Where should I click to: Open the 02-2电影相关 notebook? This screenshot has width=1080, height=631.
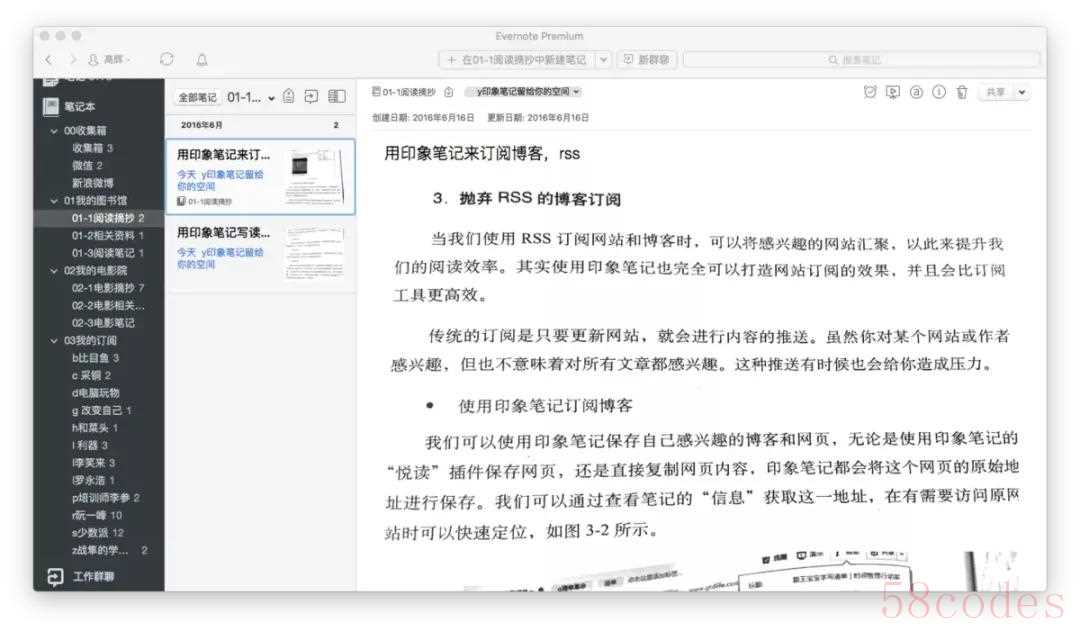pos(107,305)
